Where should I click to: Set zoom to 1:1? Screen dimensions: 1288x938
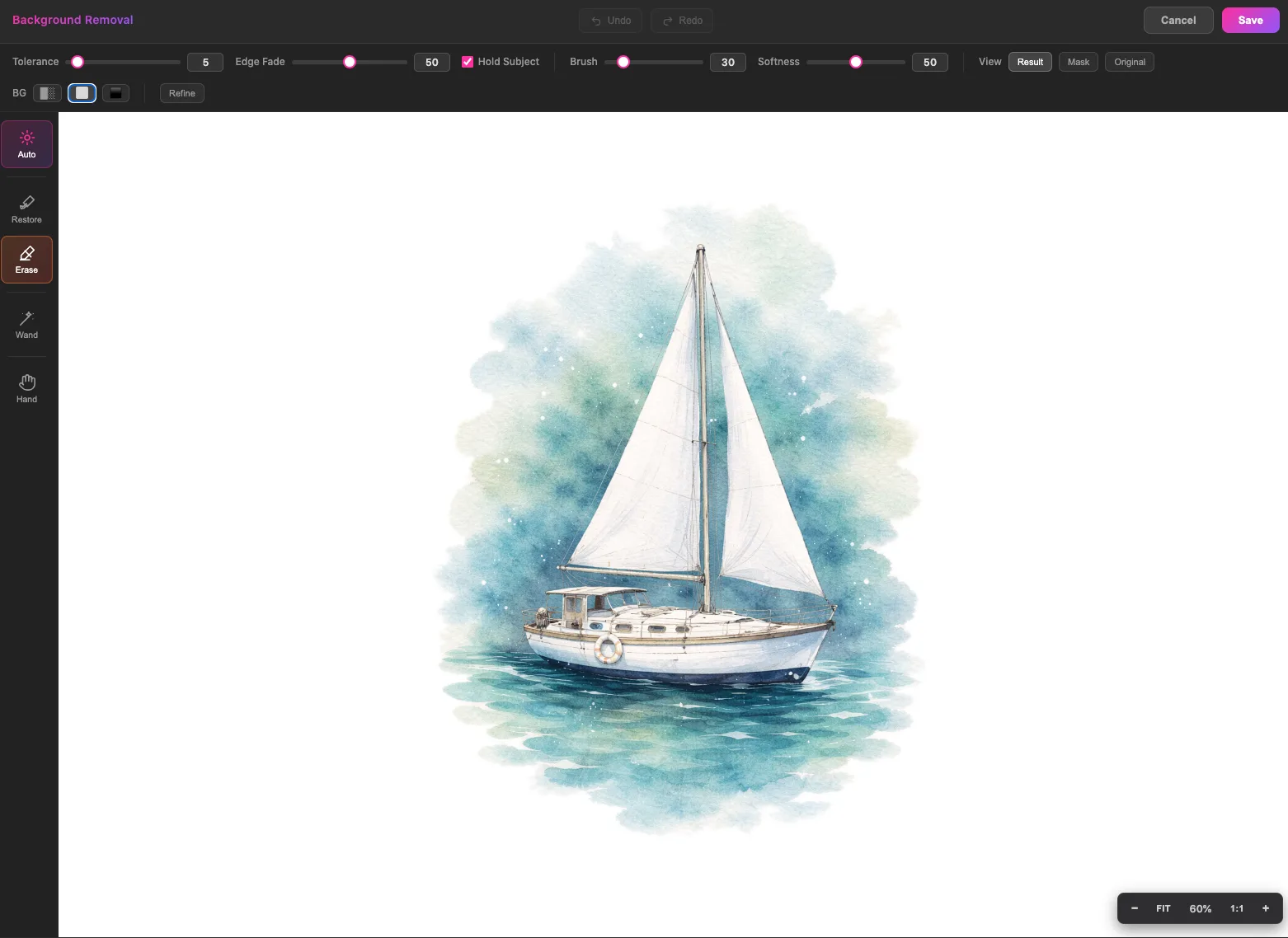tap(1237, 908)
